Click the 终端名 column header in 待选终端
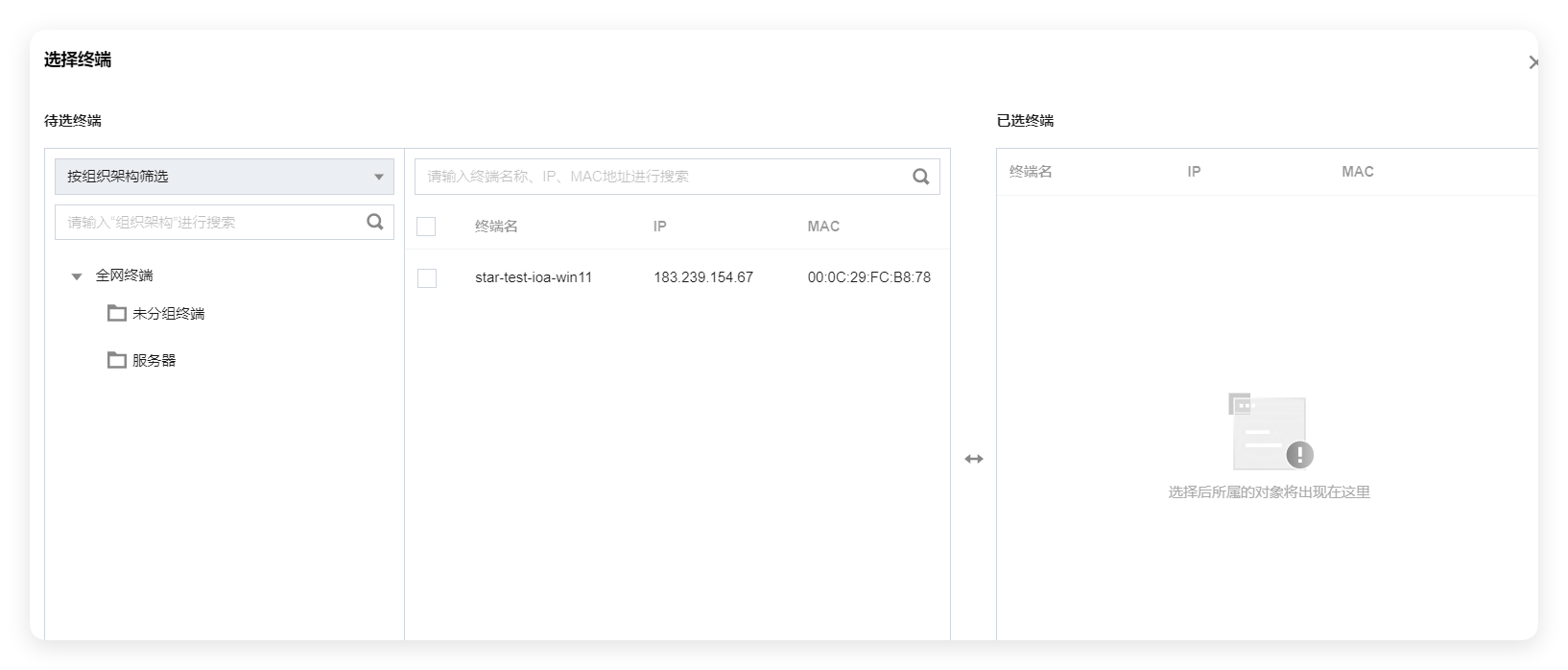Image resolution: width=1568 pixels, height=670 pixels. pyautogui.click(x=496, y=227)
